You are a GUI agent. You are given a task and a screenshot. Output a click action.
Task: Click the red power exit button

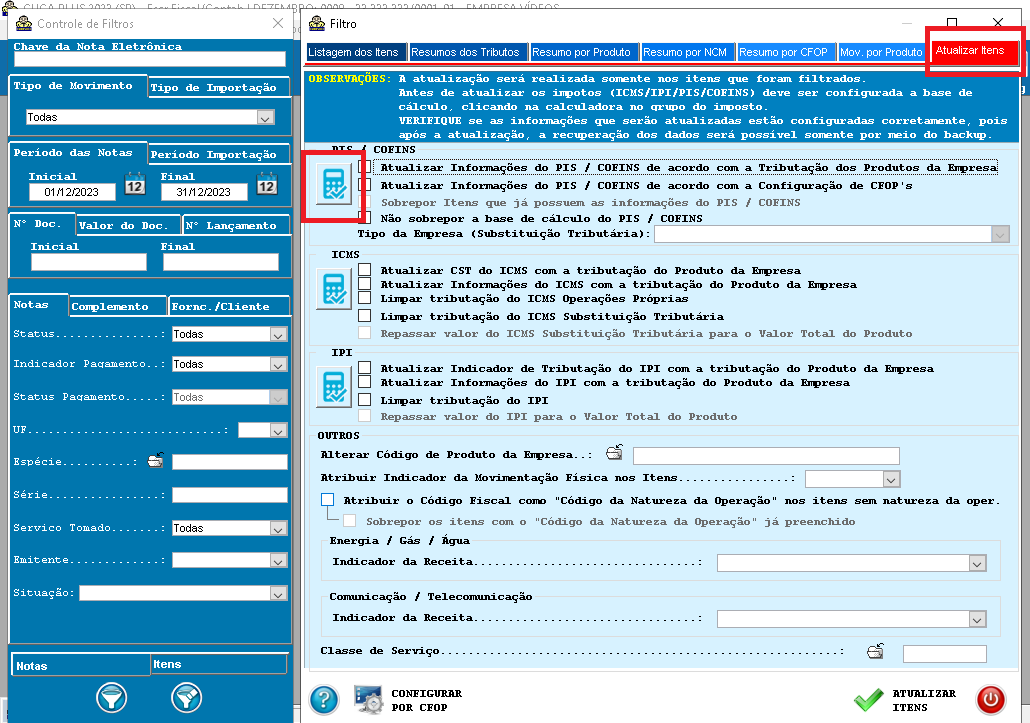tap(991, 699)
